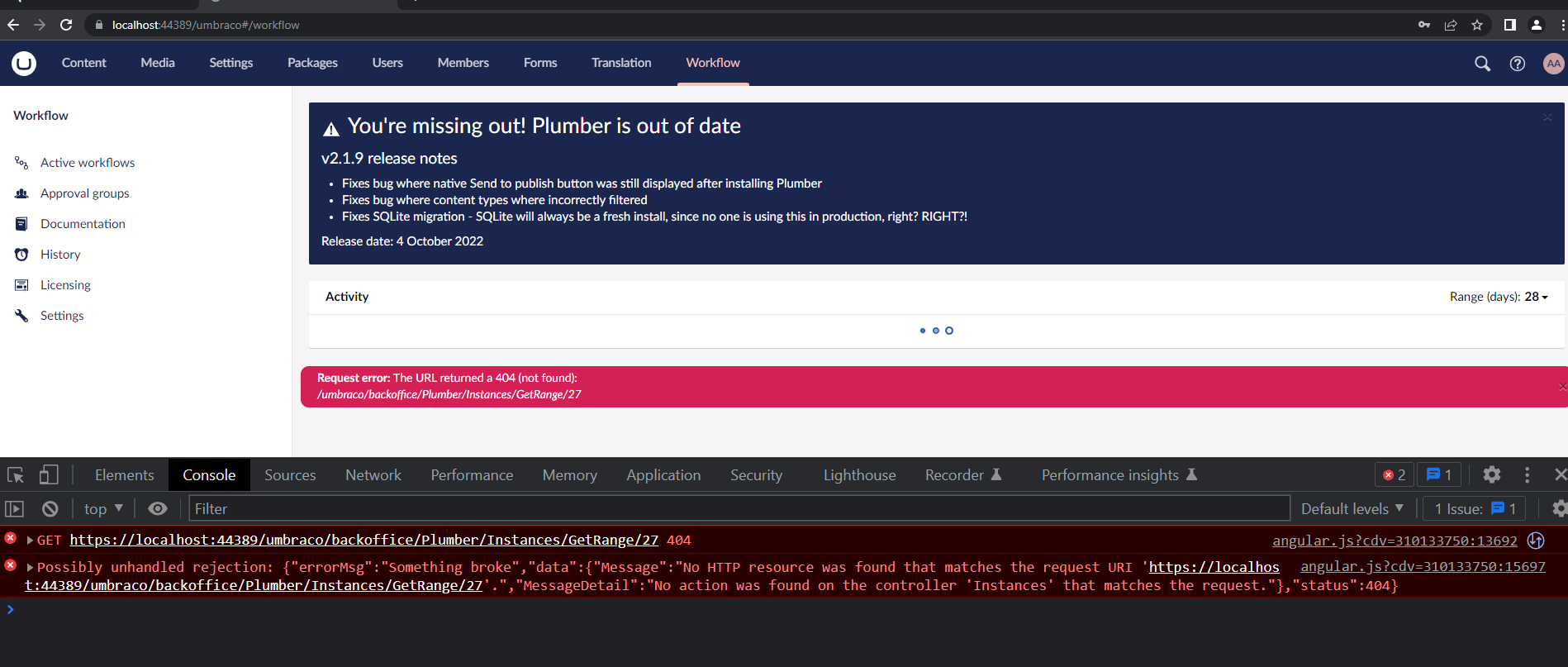Open the Settings section in top nav
Image resolution: width=1568 pixels, height=667 pixels.
pos(231,63)
